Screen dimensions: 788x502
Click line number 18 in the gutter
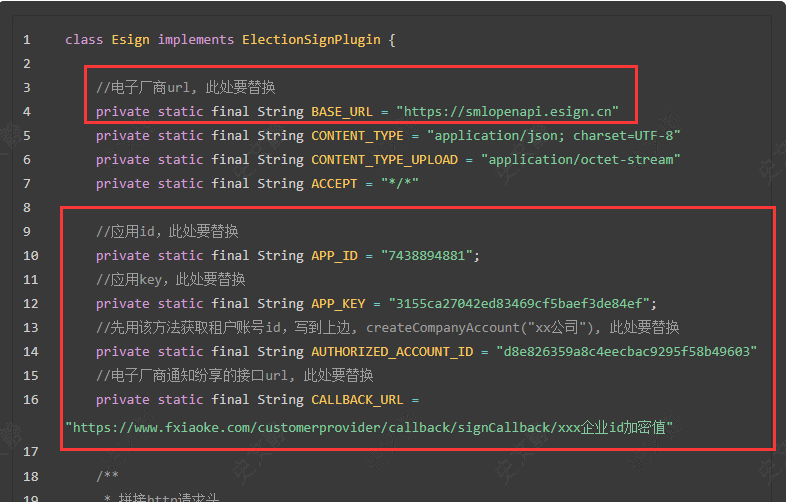pos(31,476)
